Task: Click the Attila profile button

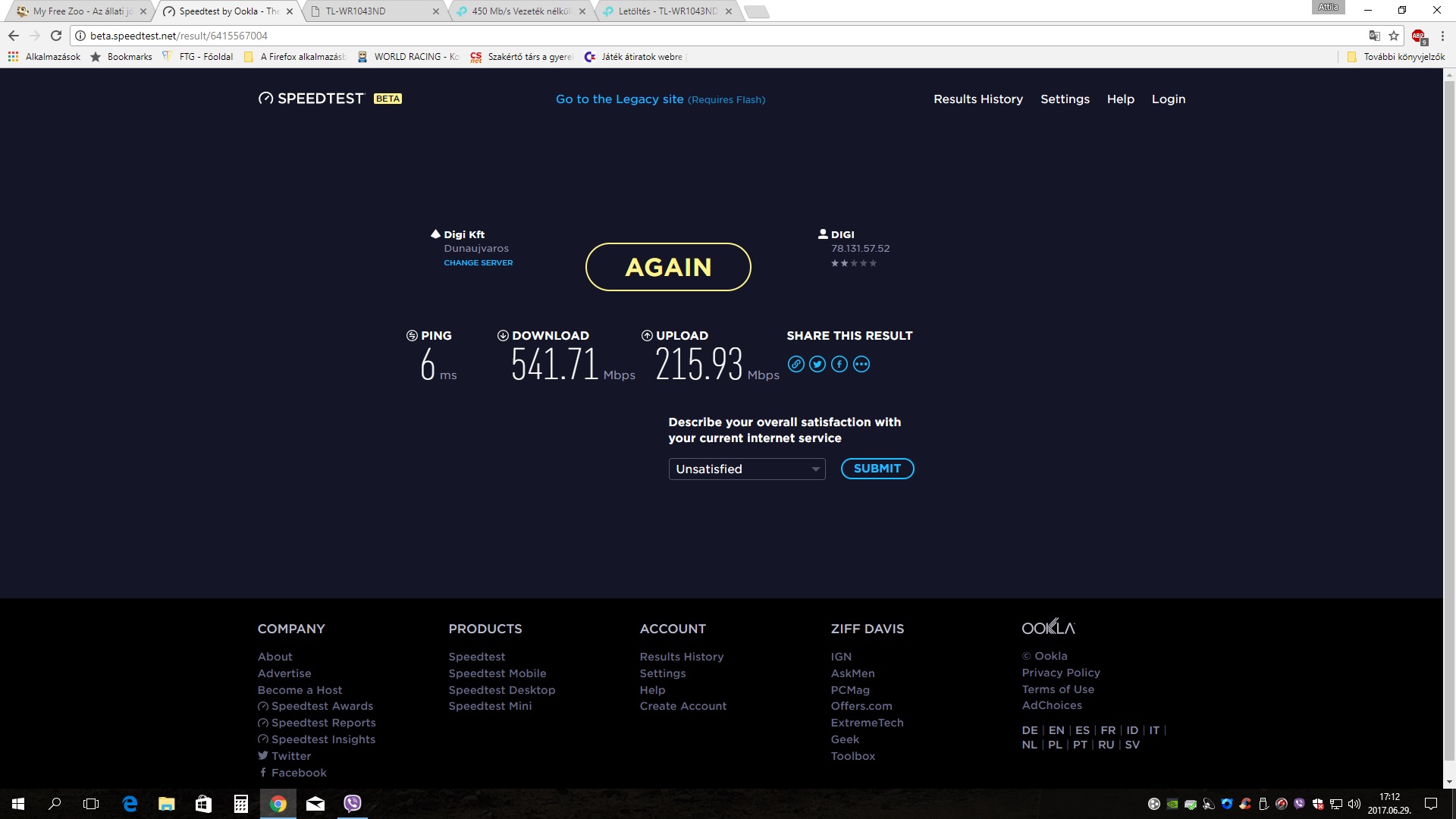Action: click(1328, 7)
